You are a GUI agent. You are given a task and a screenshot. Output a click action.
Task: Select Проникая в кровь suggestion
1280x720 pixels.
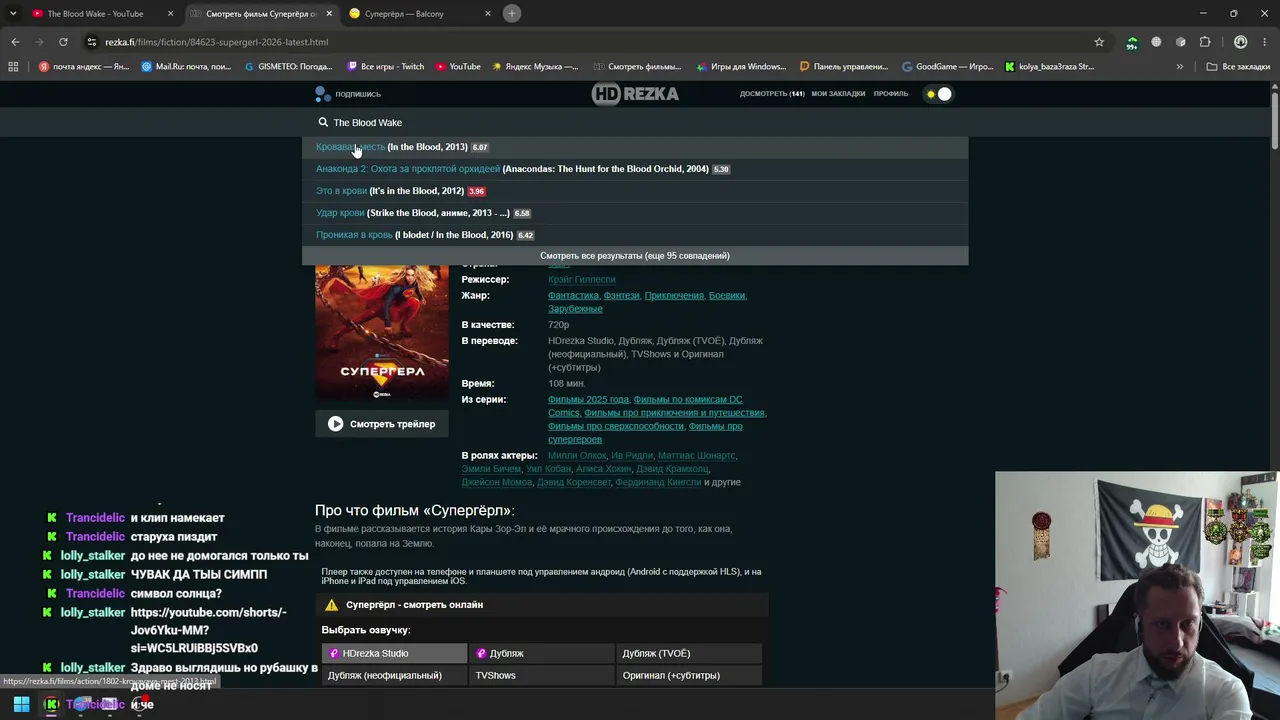coord(635,235)
